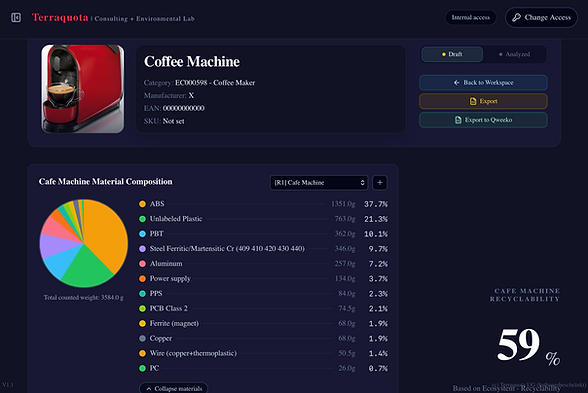Click the gray Copper color dot

click(142, 338)
